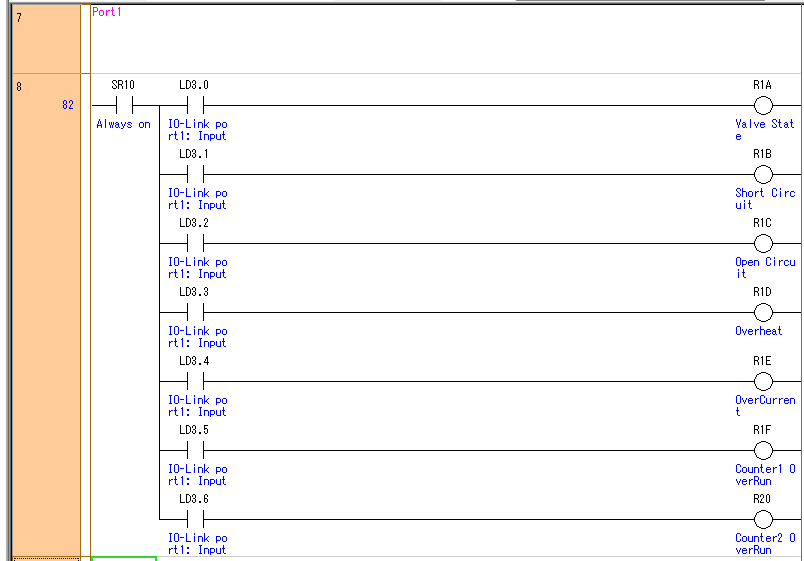
Task: Click the Short Circuit comment
Action: (x=765, y=199)
